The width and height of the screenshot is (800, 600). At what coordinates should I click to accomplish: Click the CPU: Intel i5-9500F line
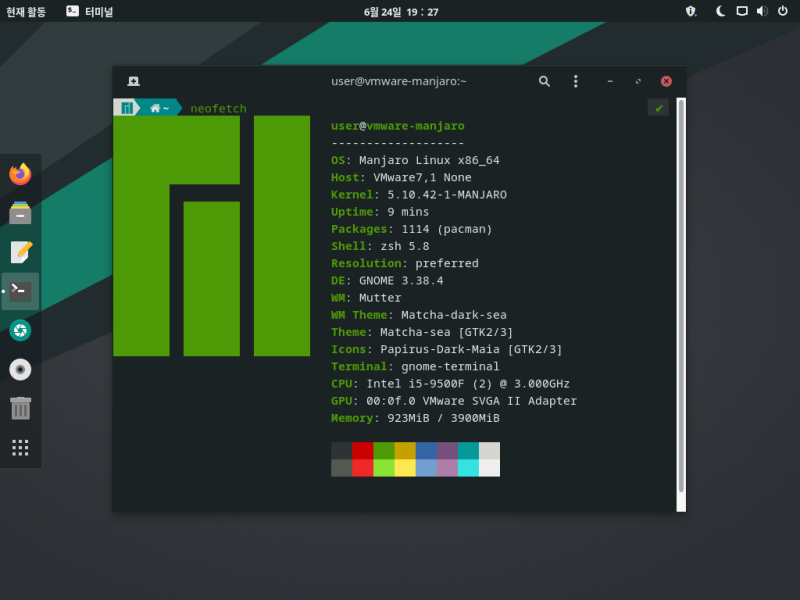[x=451, y=384]
